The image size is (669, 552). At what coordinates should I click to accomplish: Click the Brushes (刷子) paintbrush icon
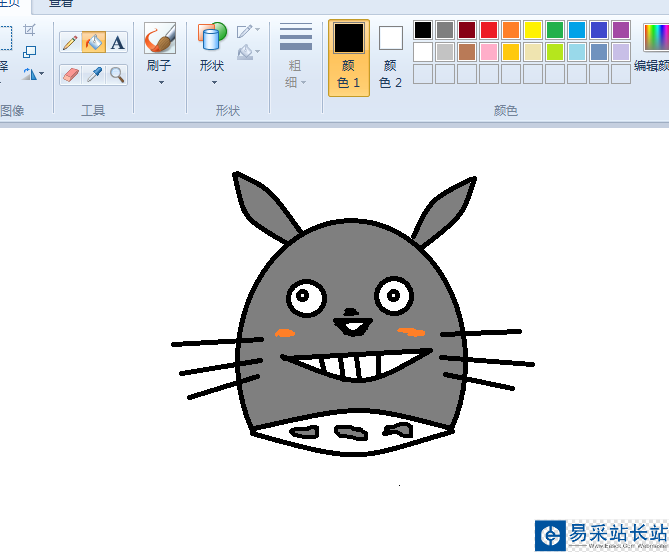[159, 40]
